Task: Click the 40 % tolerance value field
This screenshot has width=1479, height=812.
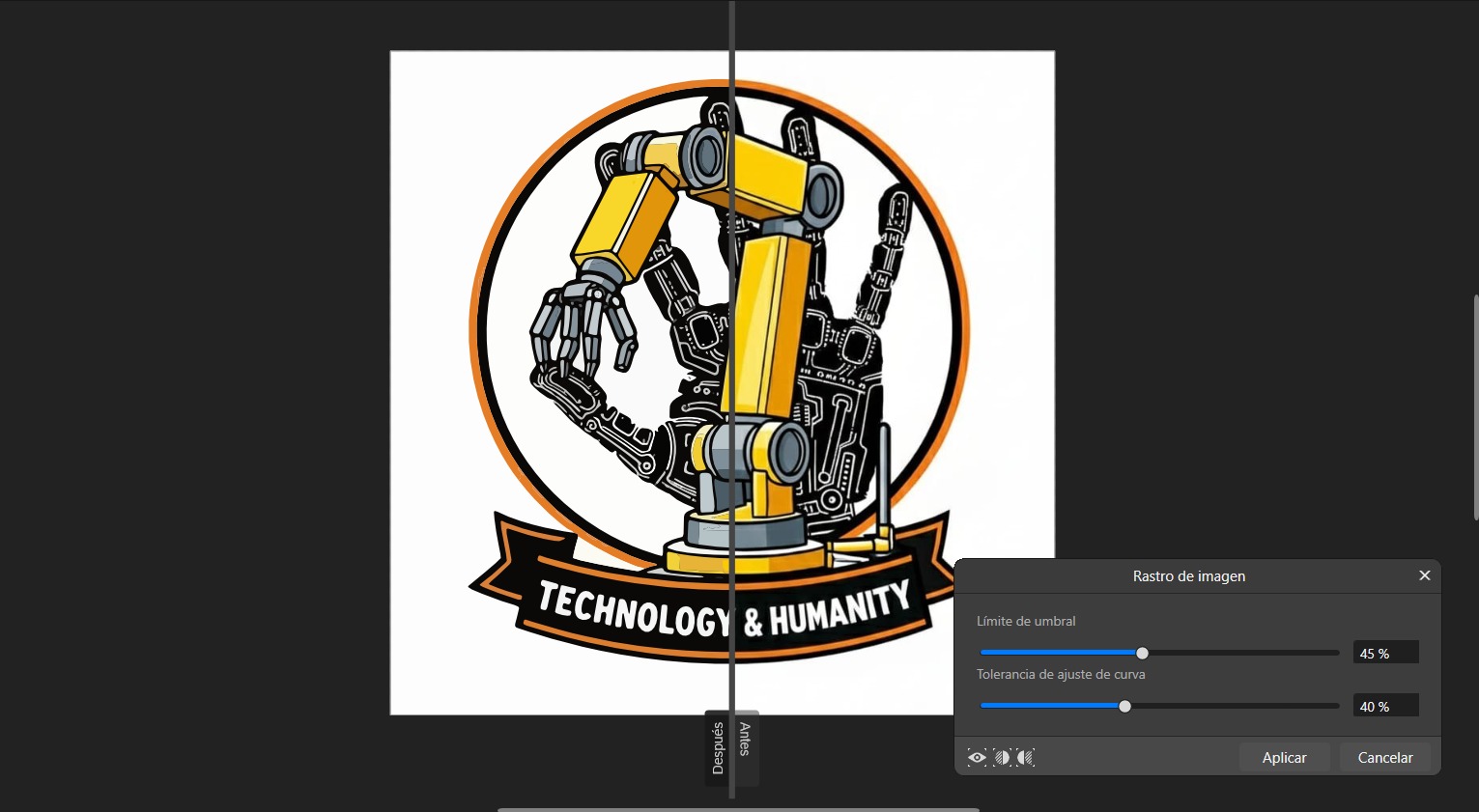Action: (x=1385, y=706)
